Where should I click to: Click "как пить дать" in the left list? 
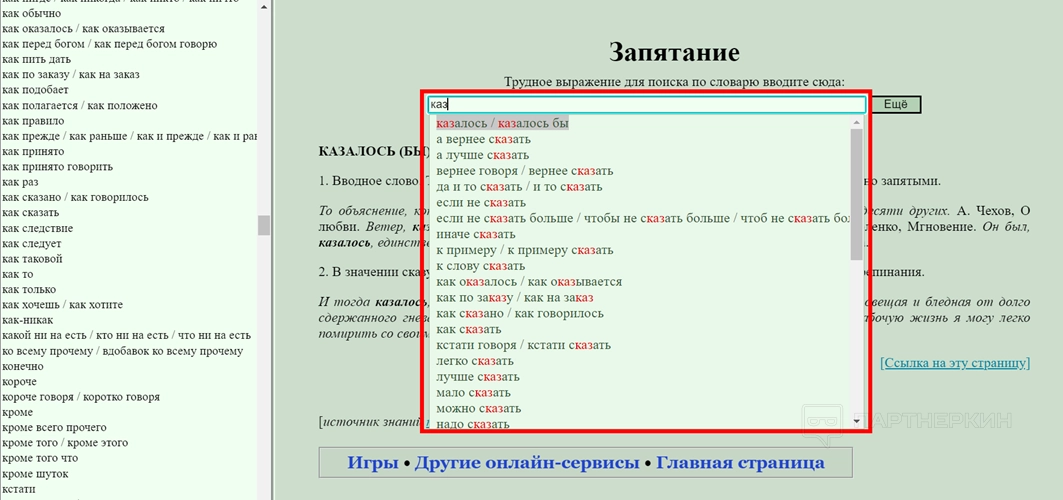point(37,60)
